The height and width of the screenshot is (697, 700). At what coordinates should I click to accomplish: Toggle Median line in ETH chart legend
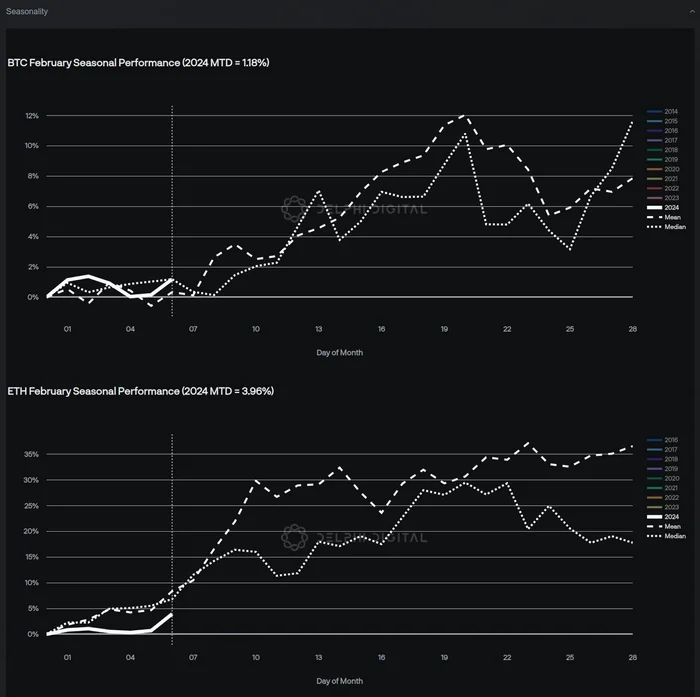[x=666, y=536]
